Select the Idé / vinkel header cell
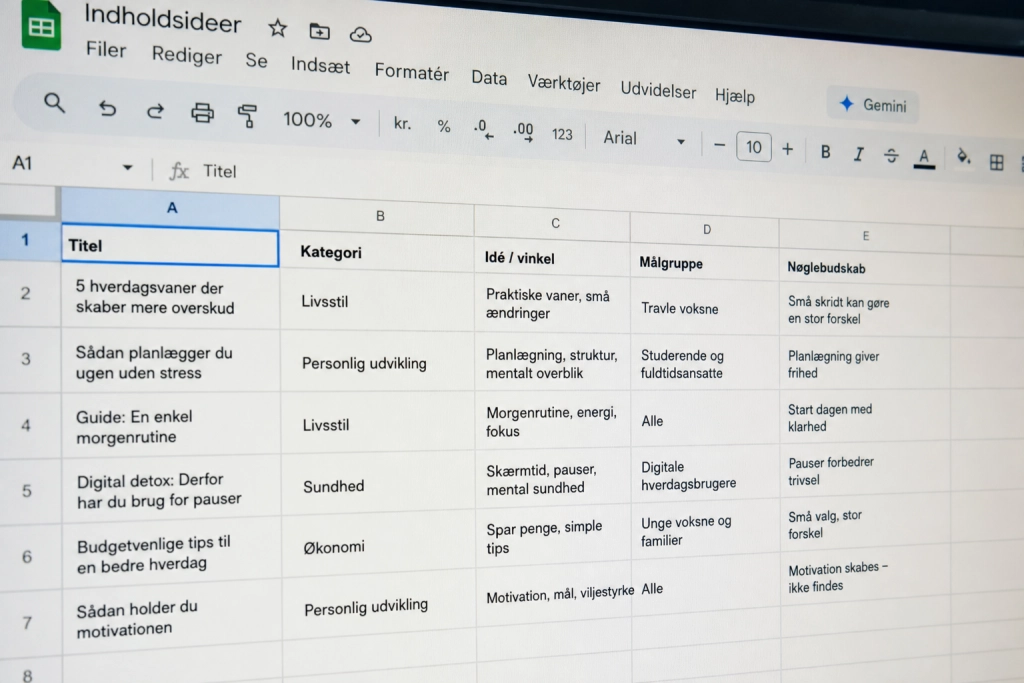The image size is (1024, 683). point(552,258)
